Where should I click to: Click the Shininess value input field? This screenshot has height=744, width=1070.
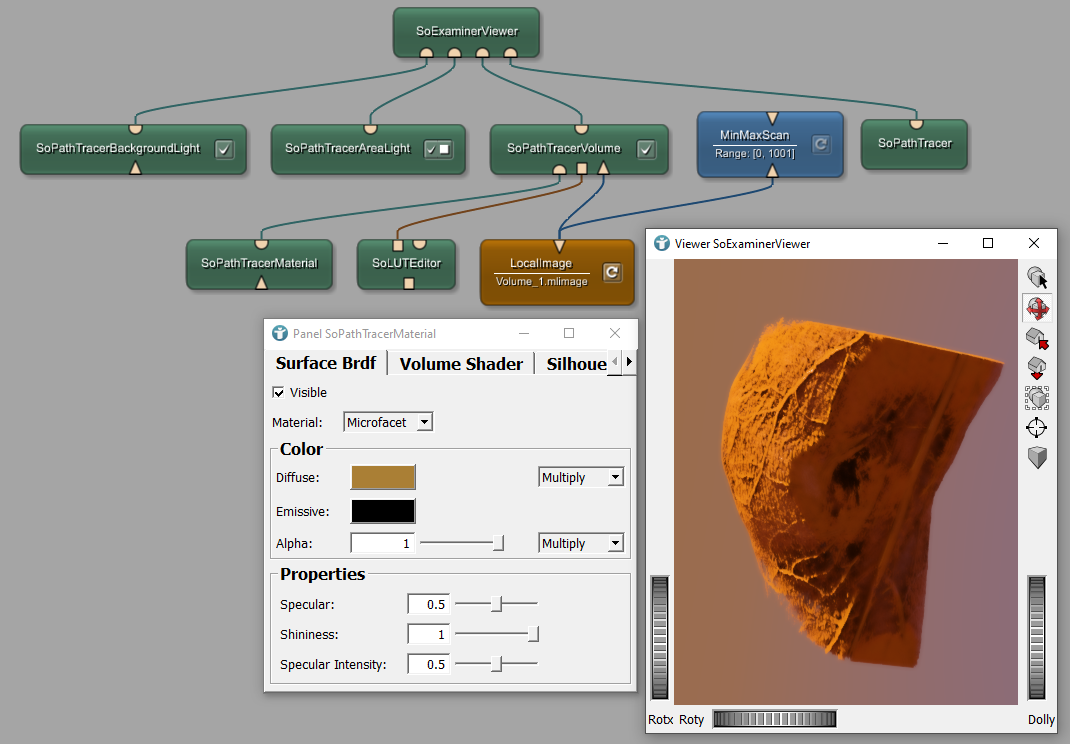click(x=428, y=634)
